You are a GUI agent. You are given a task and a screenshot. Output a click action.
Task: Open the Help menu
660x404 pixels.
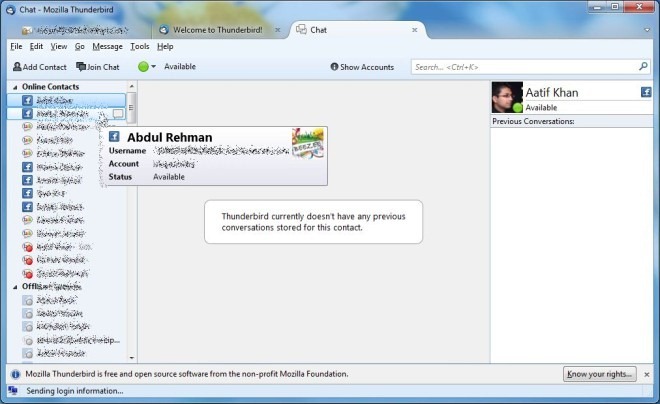pos(165,46)
